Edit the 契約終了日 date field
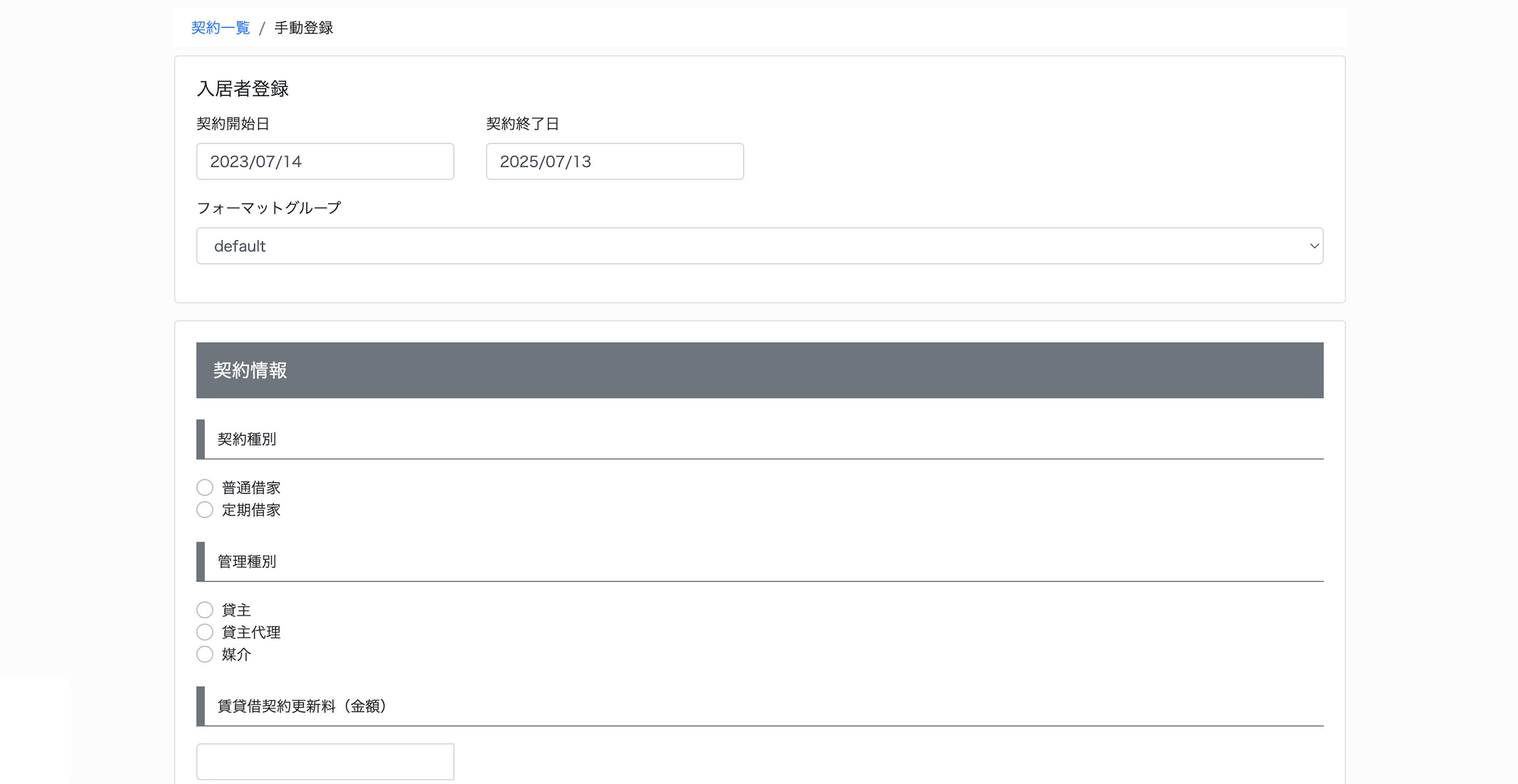 tap(615, 161)
